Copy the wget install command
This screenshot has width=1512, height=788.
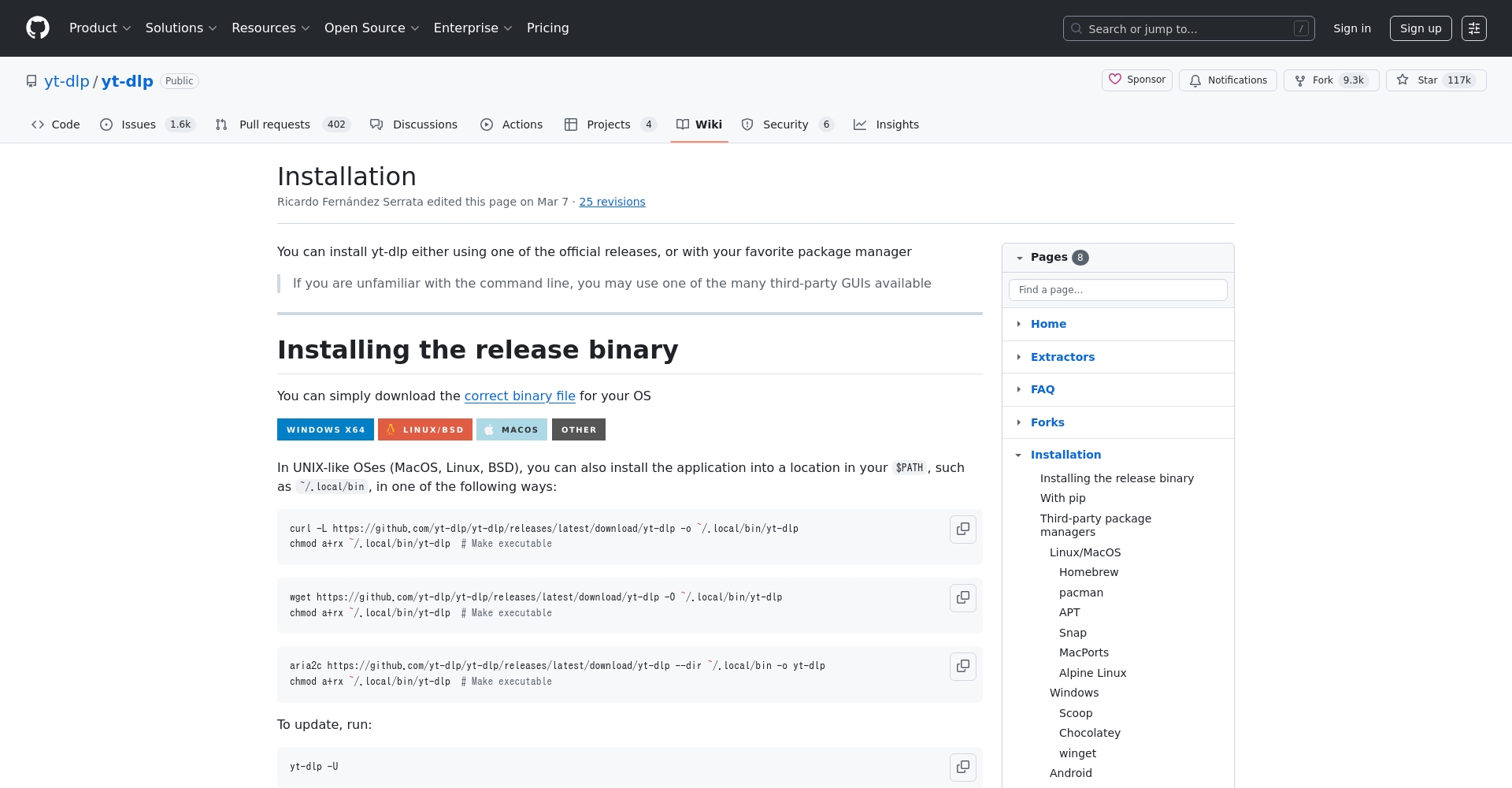(x=962, y=598)
